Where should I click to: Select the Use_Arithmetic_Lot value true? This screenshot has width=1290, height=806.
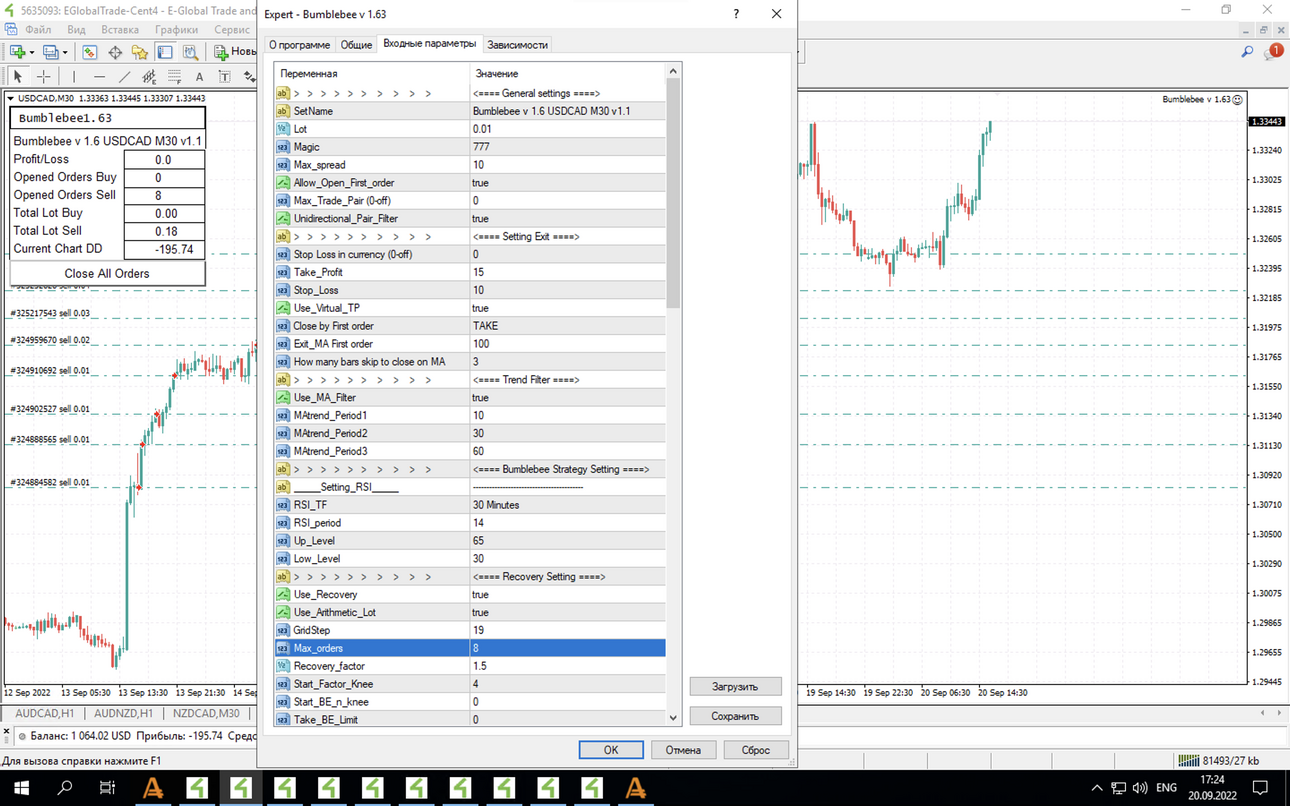(567, 613)
